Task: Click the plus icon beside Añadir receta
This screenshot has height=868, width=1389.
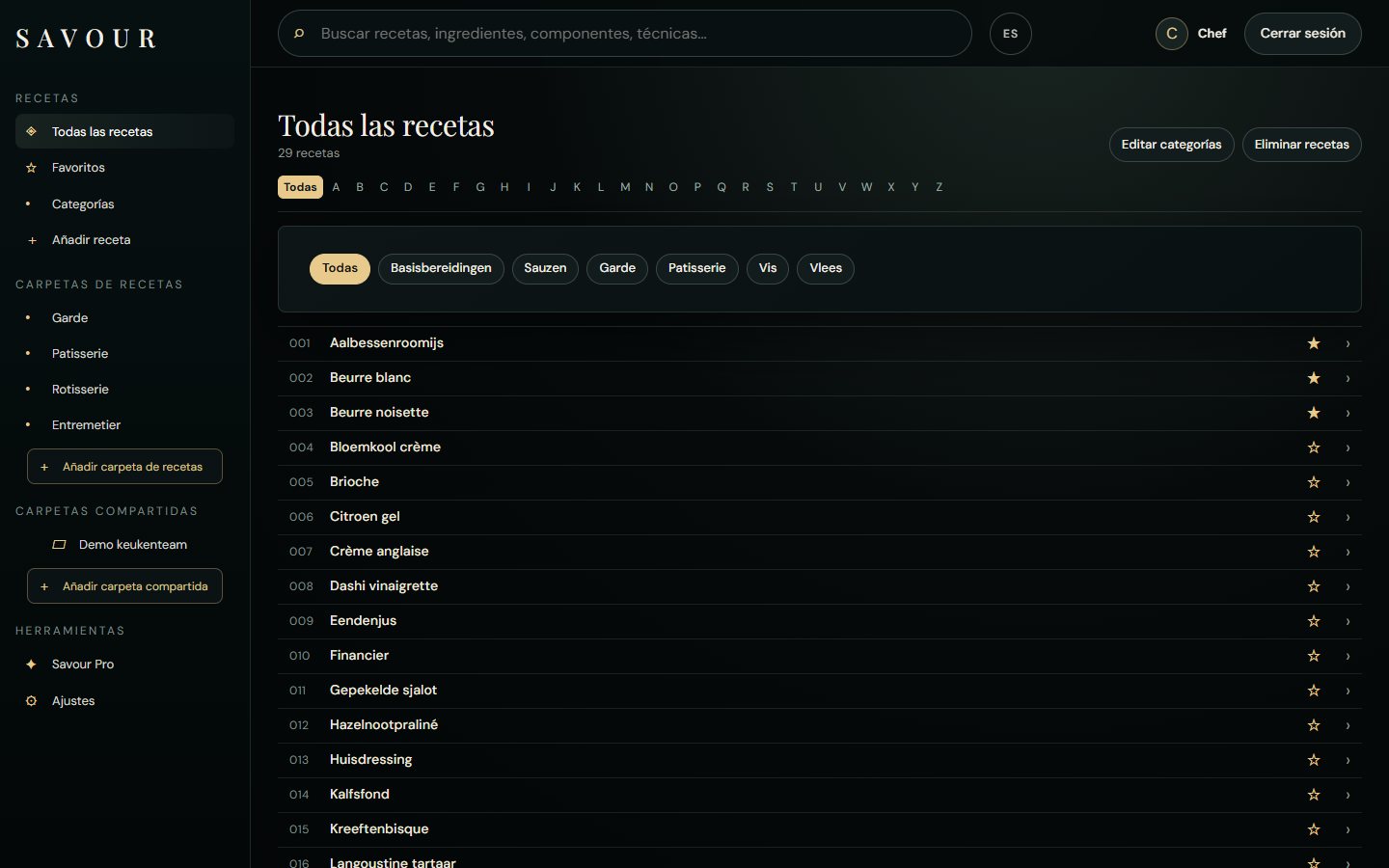Action: (32, 240)
